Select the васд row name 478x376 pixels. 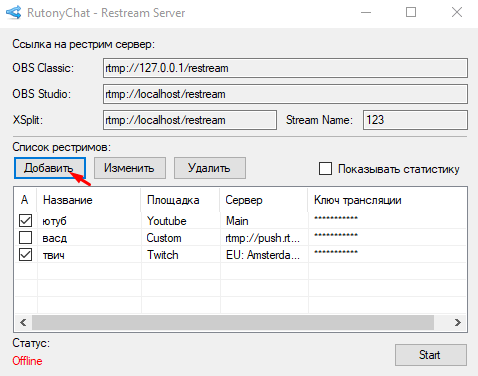(x=55, y=238)
